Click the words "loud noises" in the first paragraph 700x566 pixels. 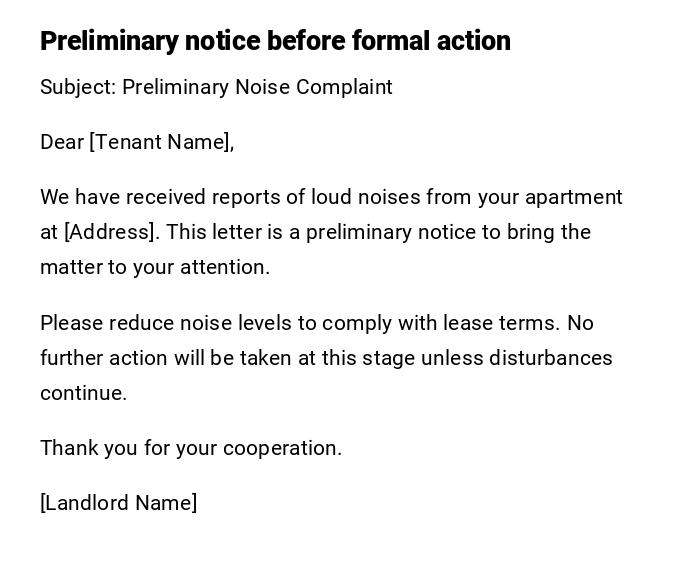365,197
